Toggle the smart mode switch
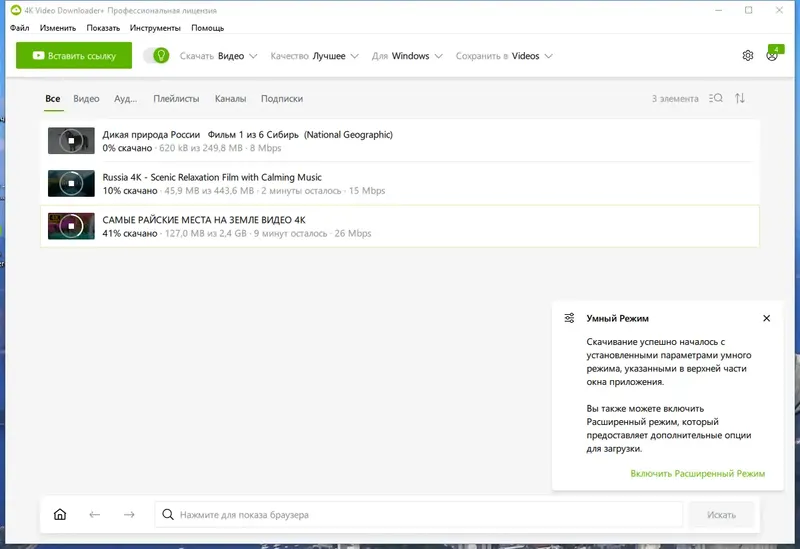The width and height of the screenshot is (800, 549). [x=156, y=56]
